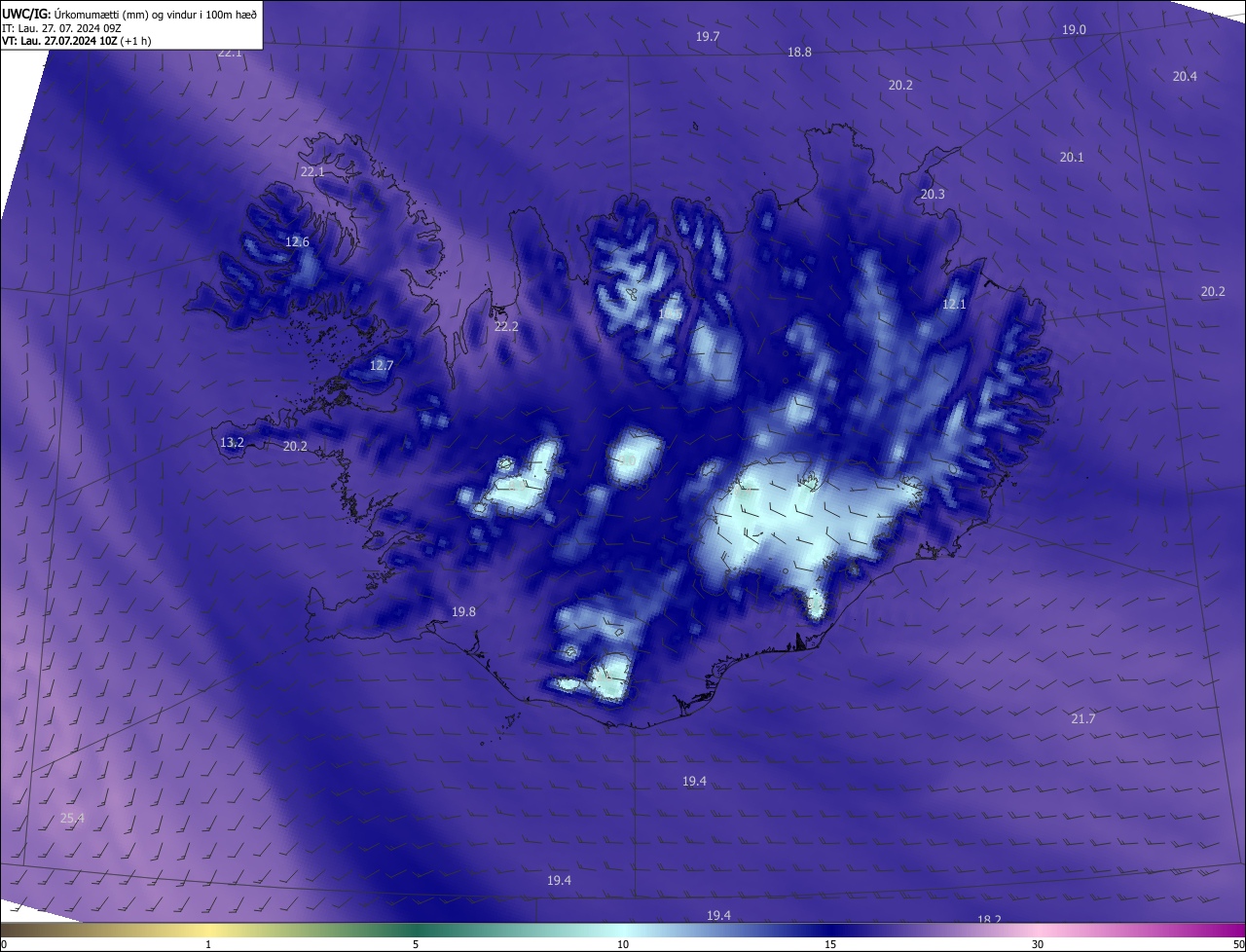This screenshot has height=952, width=1246.
Task: Click the 13.2 value label
Action: tap(232, 443)
